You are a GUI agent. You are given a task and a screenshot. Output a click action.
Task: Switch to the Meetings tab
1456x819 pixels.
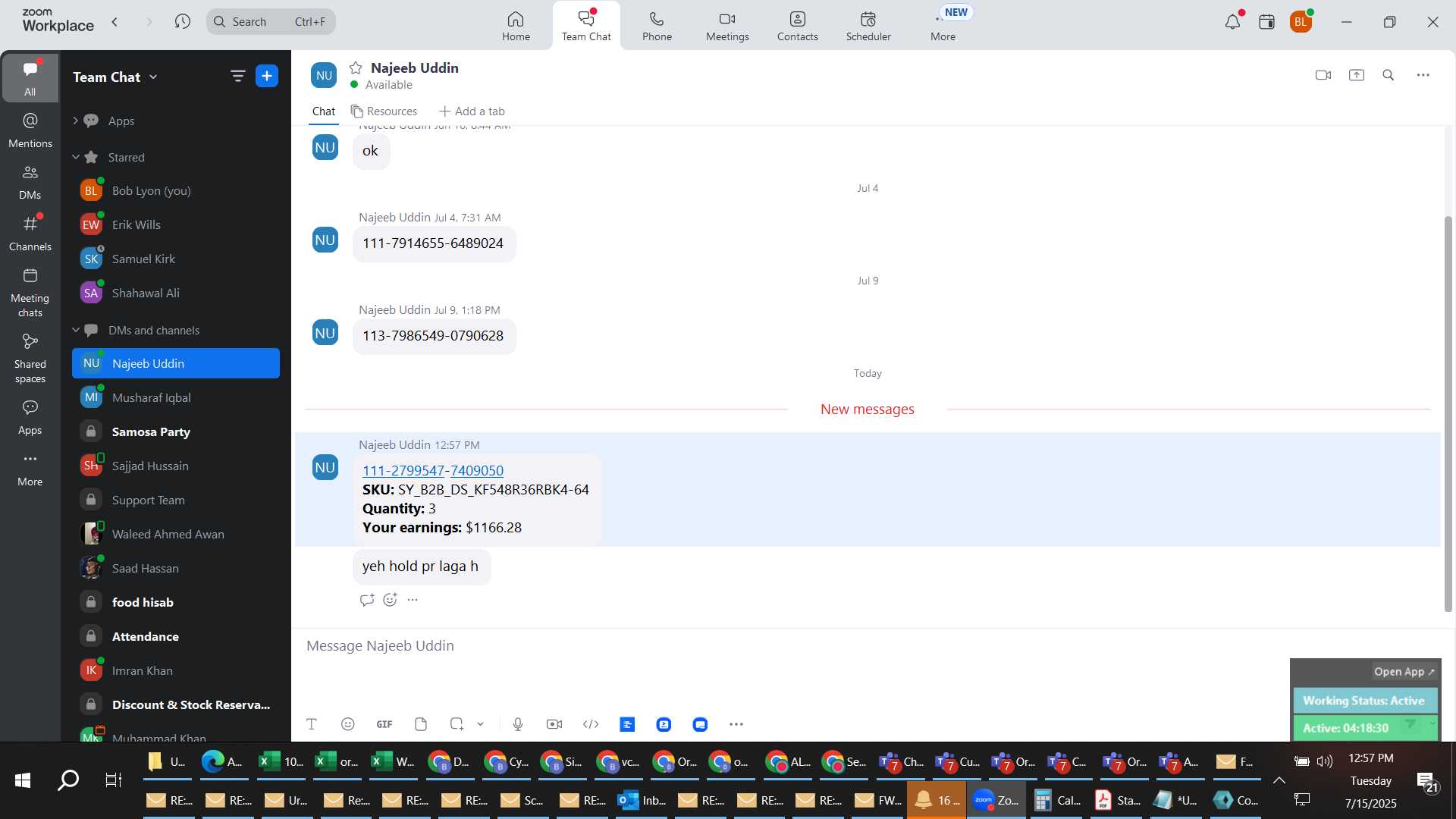click(727, 26)
